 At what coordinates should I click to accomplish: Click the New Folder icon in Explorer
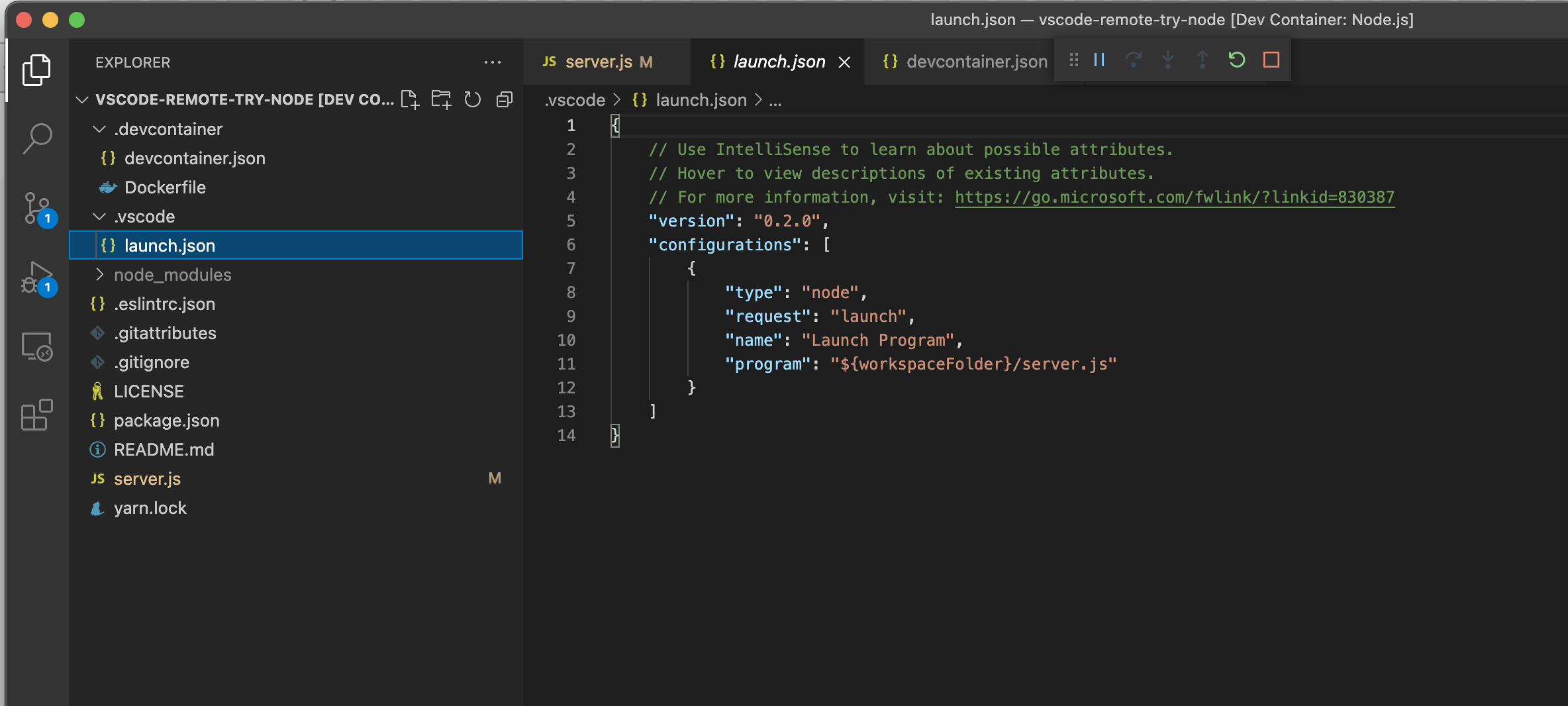pyautogui.click(x=441, y=99)
